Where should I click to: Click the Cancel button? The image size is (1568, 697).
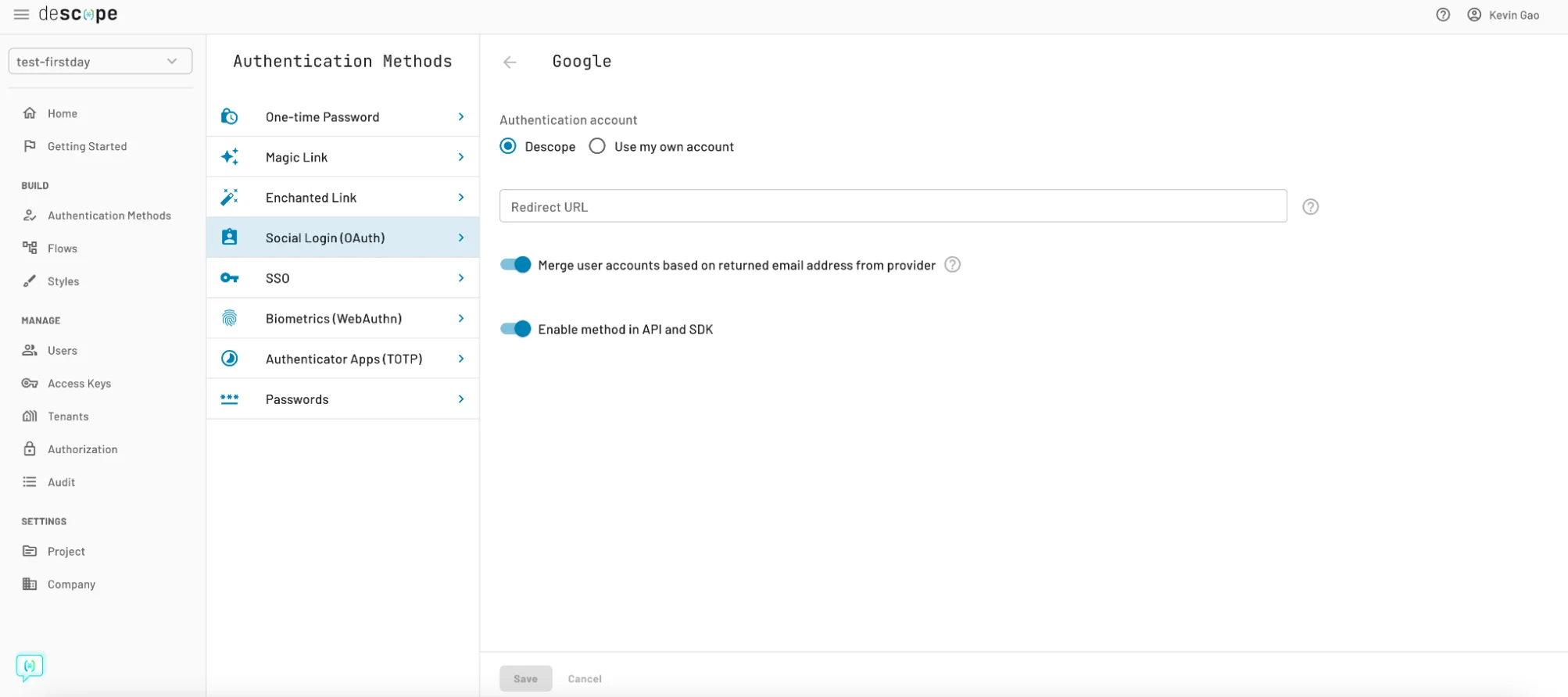pos(585,679)
